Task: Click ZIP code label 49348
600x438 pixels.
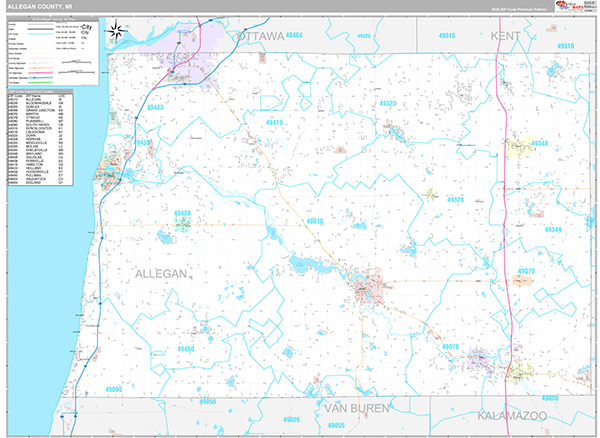Action: point(540,143)
